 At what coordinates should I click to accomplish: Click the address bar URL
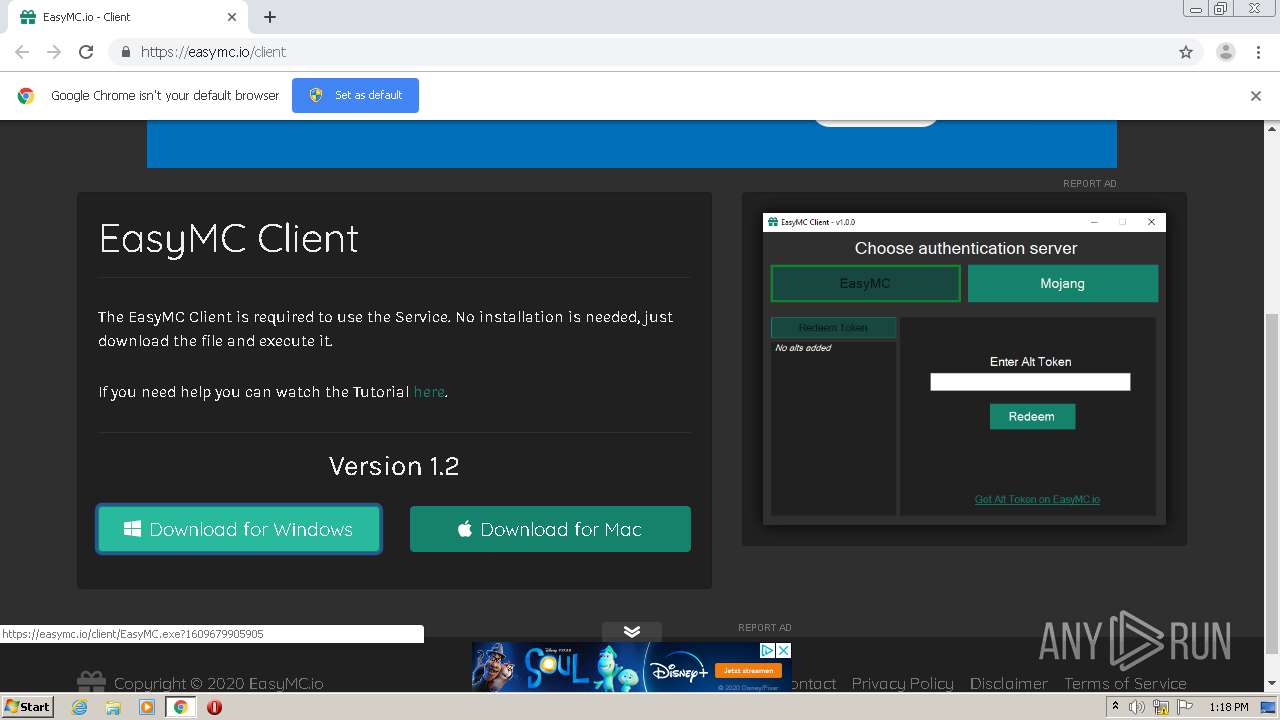click(x=213, y=52)
